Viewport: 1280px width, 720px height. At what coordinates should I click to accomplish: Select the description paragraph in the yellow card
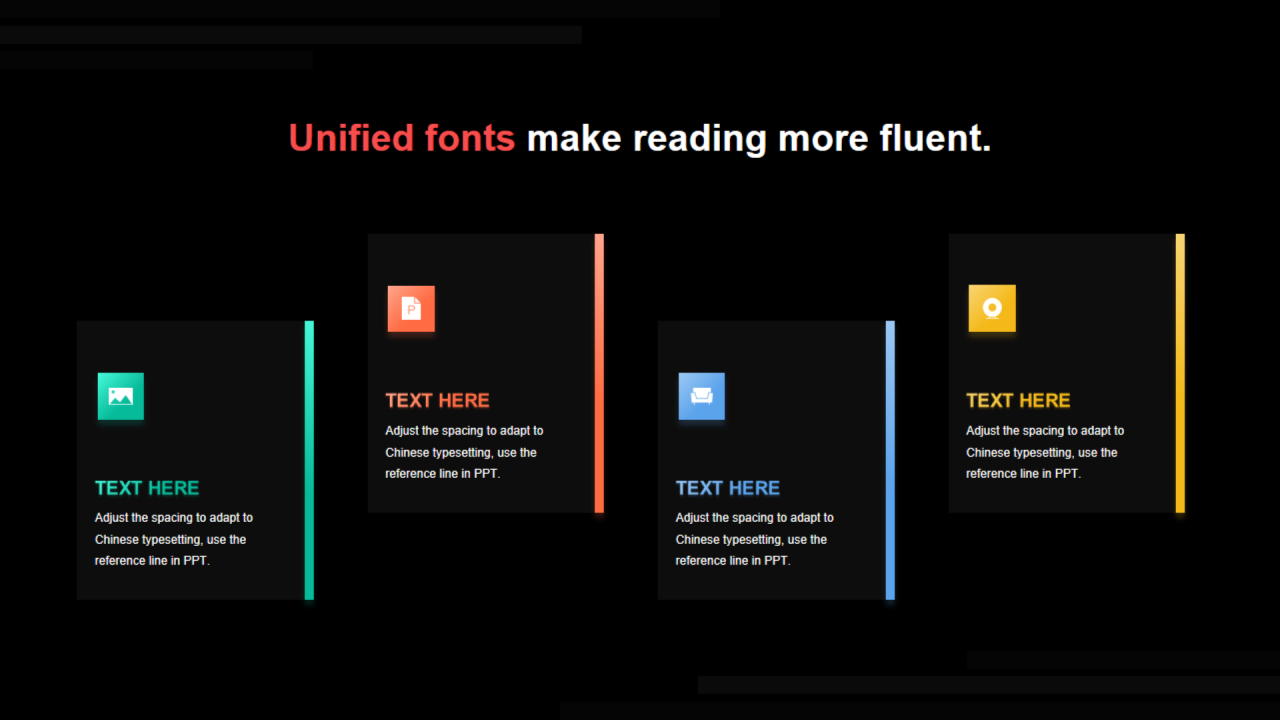1044,452
